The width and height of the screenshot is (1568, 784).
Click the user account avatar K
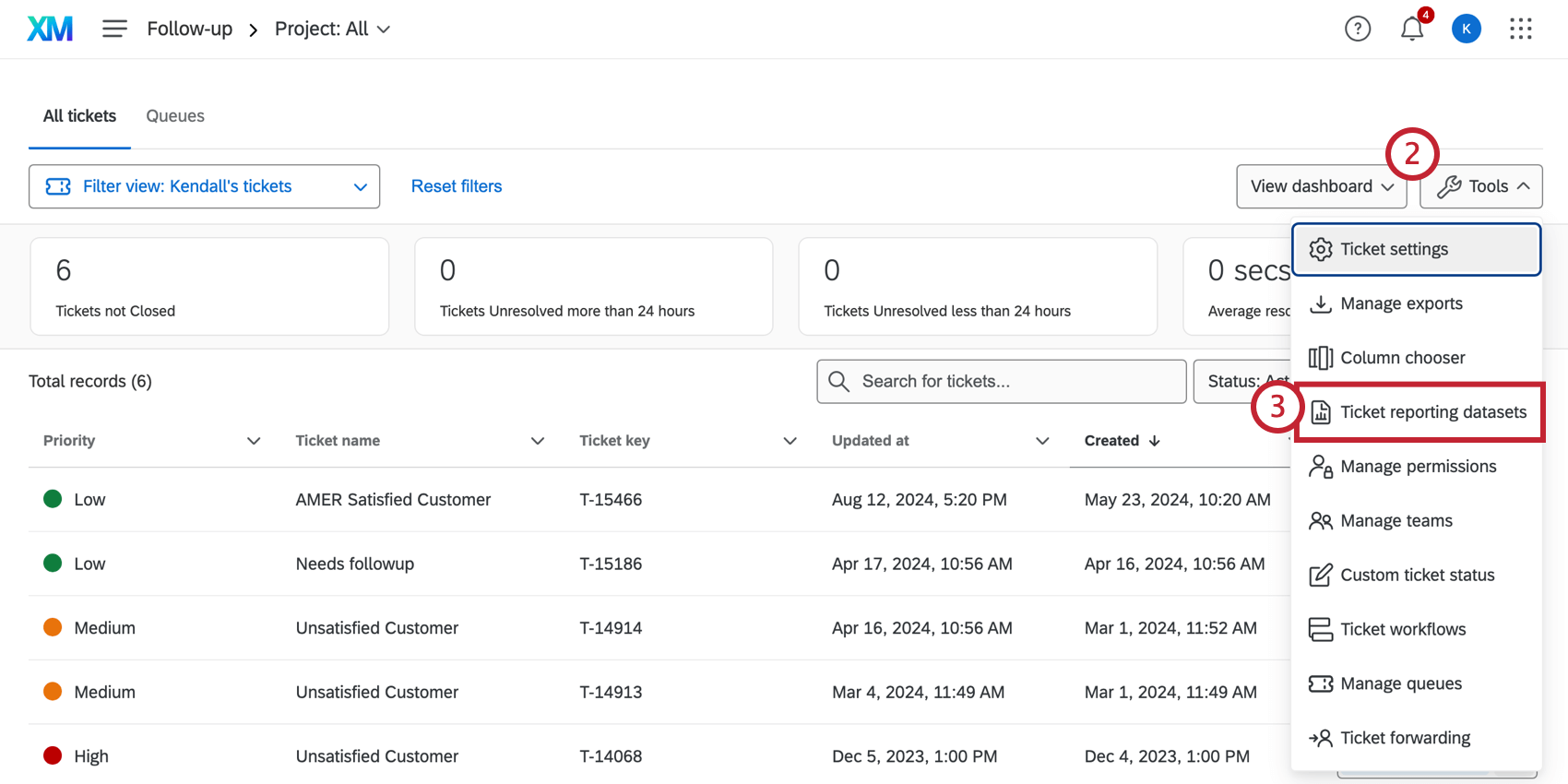pos(1466,30)
